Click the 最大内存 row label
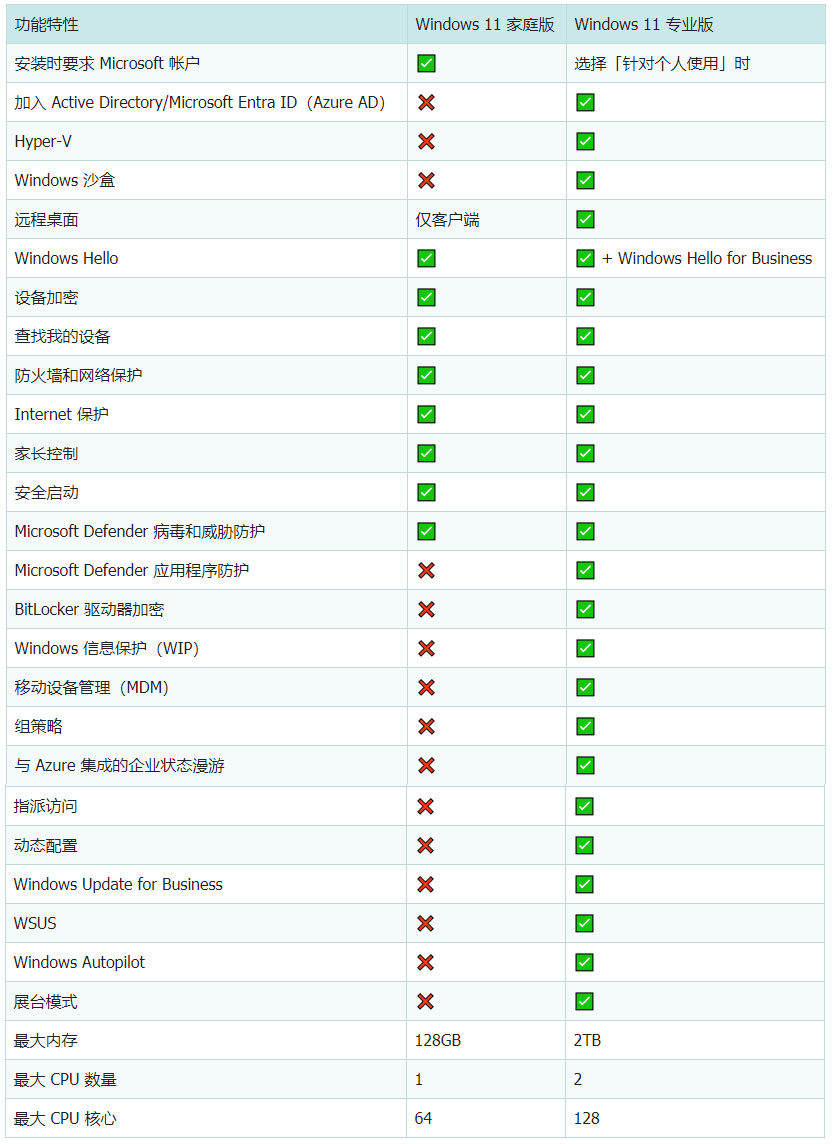Viewport: 833px width, 1144px height. [45, 1040]
